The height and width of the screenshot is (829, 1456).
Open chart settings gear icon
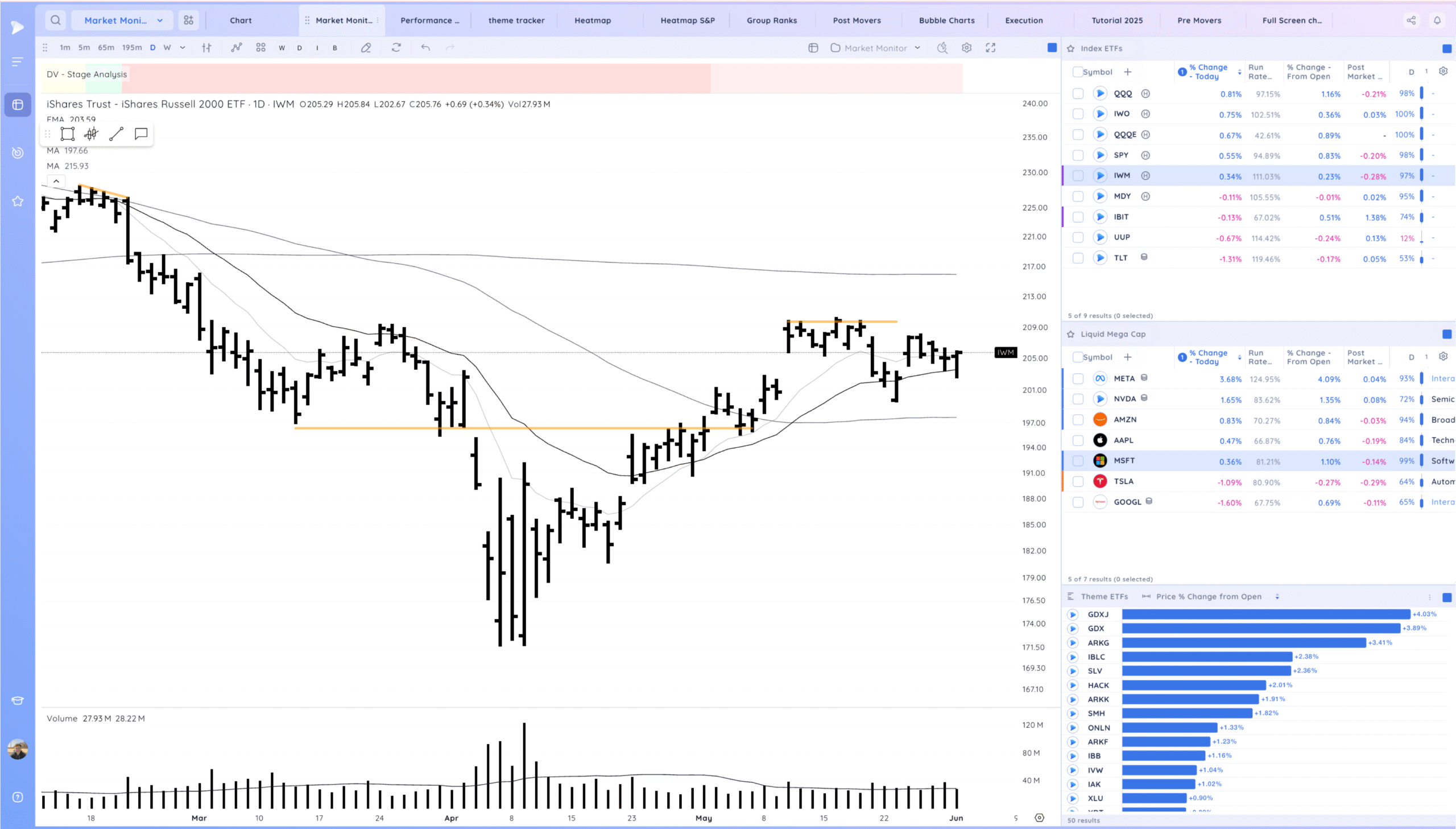pos(966,48)
